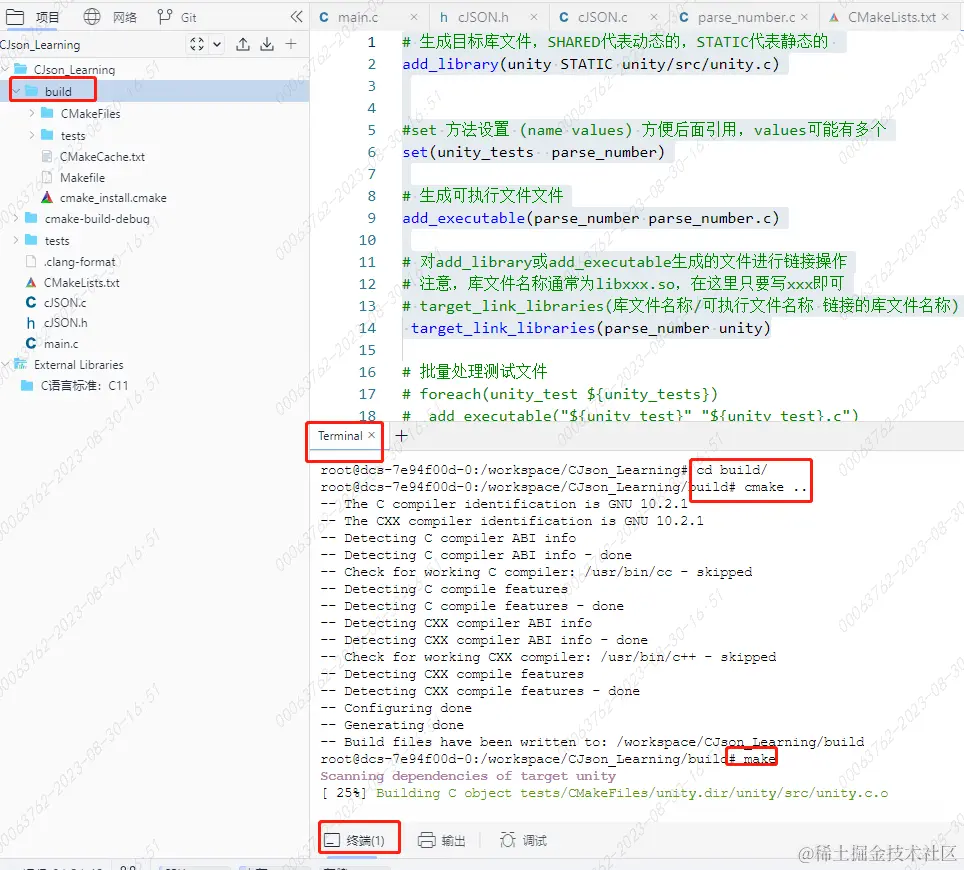
Task: Open the 输出 output panel
Action: click(x=441, y=840)
